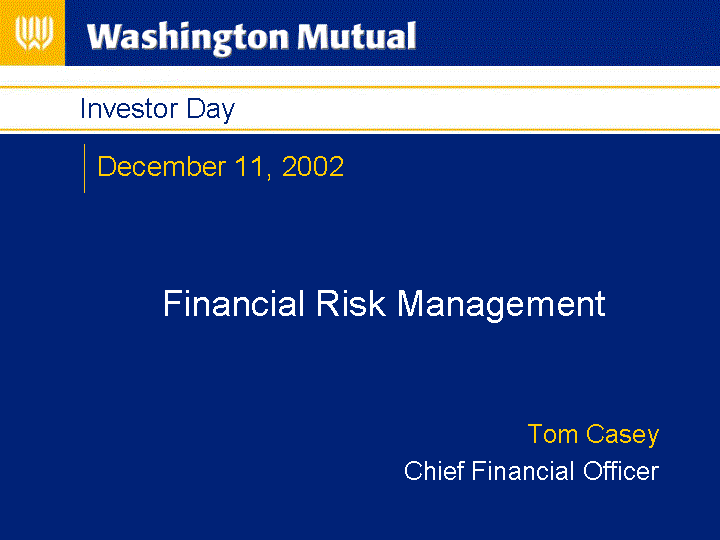
Task: Click the word Management in the slide title
Action: [501, 305]
